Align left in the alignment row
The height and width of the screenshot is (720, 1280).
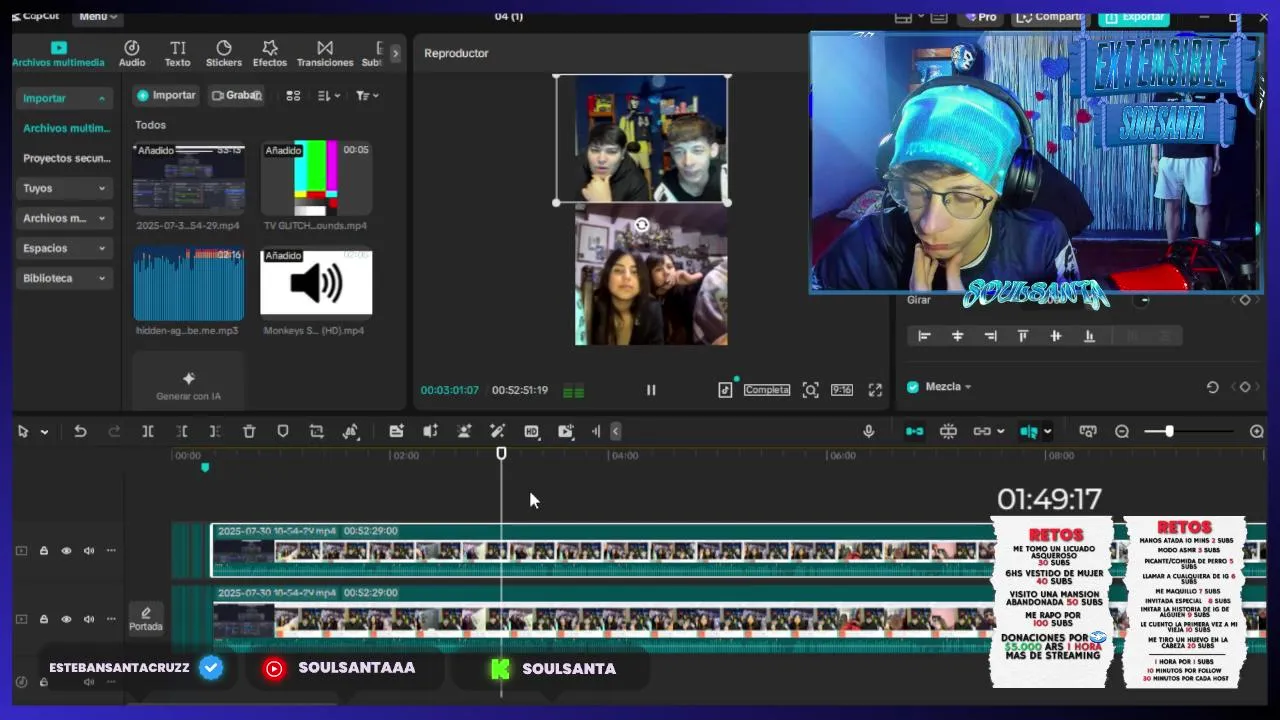[924, 336]
